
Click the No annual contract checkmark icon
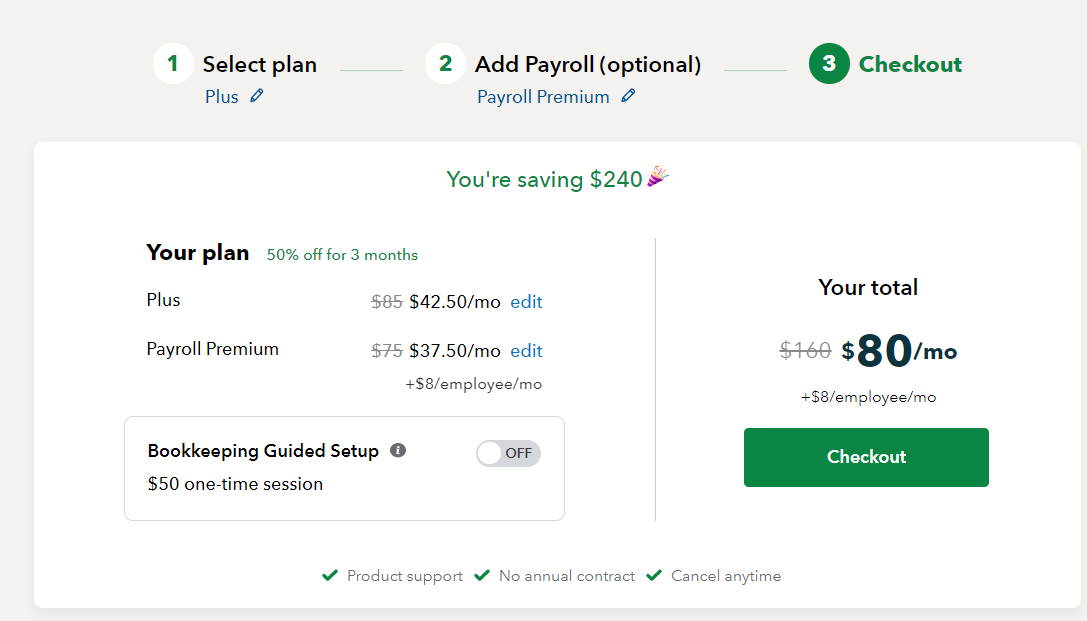pos(482,575)
